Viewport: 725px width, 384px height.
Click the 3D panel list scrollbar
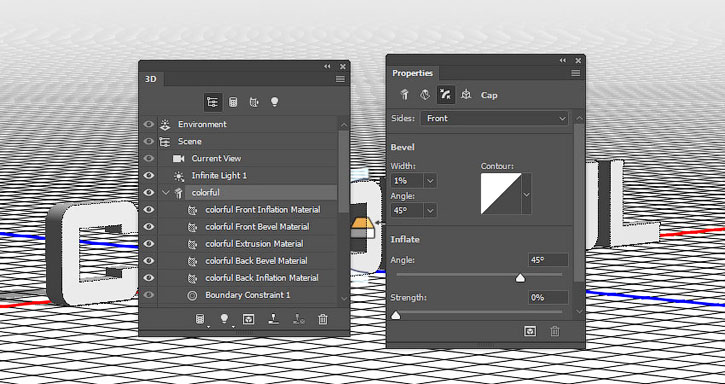344,172
